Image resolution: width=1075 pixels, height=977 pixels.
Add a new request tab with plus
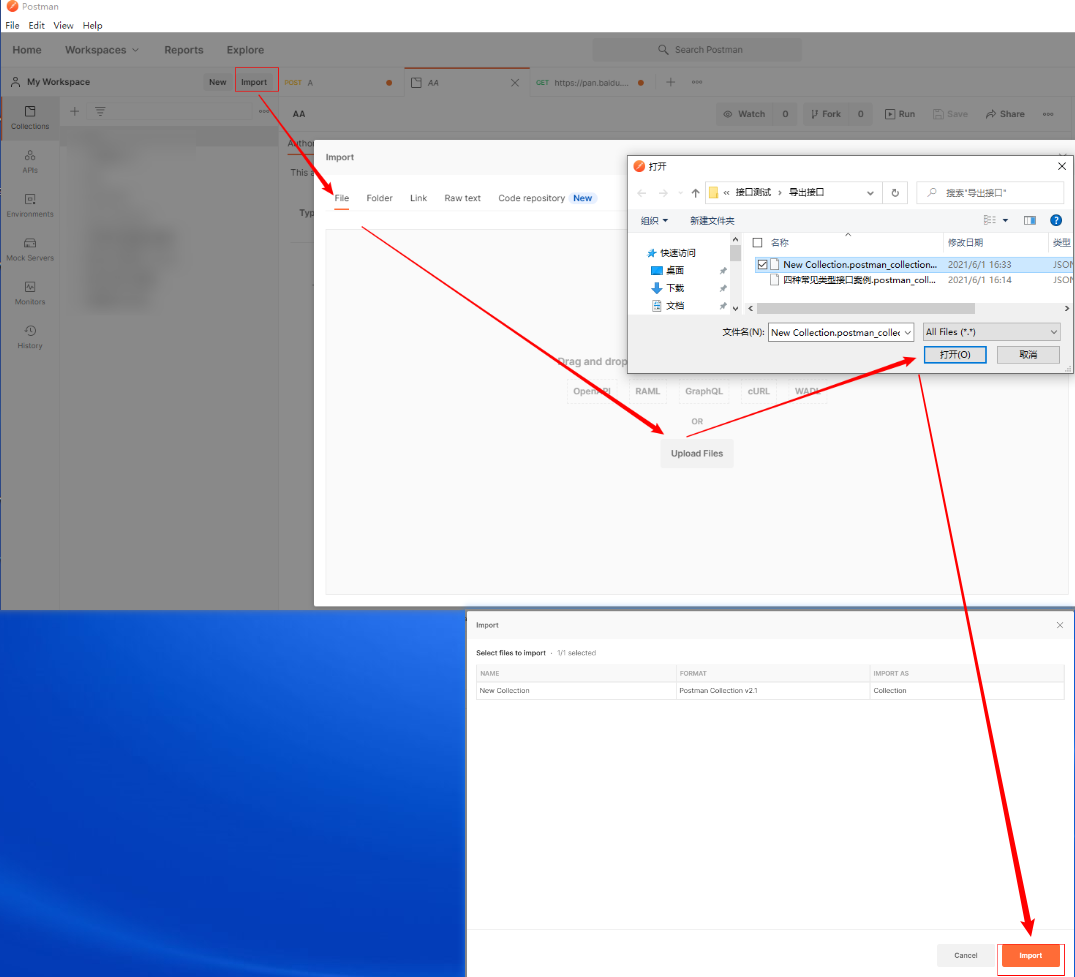pyautogui.click(x=671, y=82)
